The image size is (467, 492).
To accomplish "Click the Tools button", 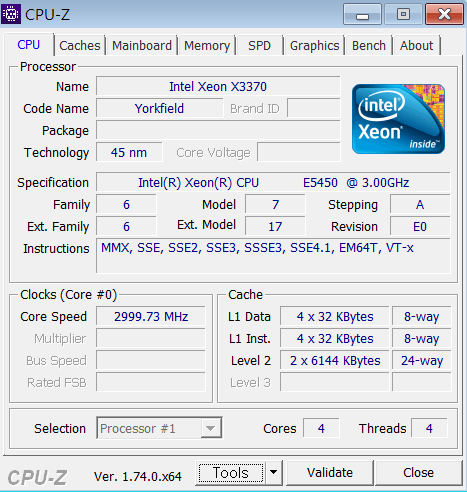I will click(231, 473).
